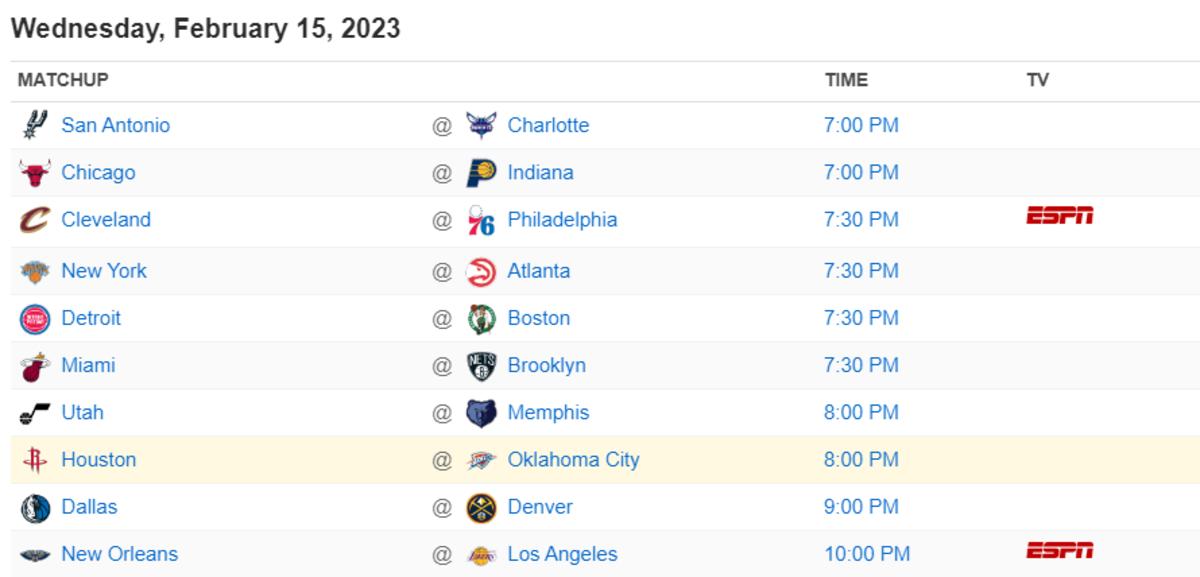
Task: Open the Cleveland team link
Action: click(106, 219)
